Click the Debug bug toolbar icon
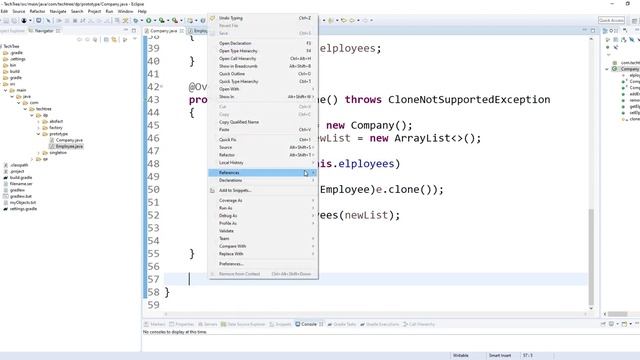The height and width of the screenshot is (360, 640). point(136,20)
